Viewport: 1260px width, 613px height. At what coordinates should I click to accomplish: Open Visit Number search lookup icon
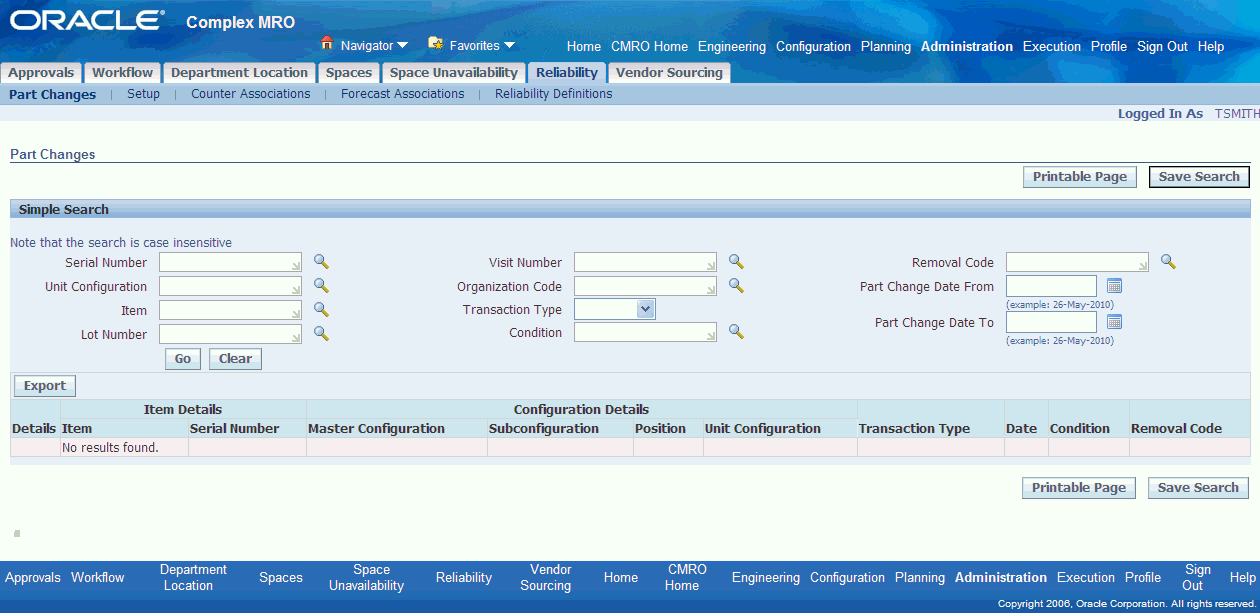(x=736, y=262)
